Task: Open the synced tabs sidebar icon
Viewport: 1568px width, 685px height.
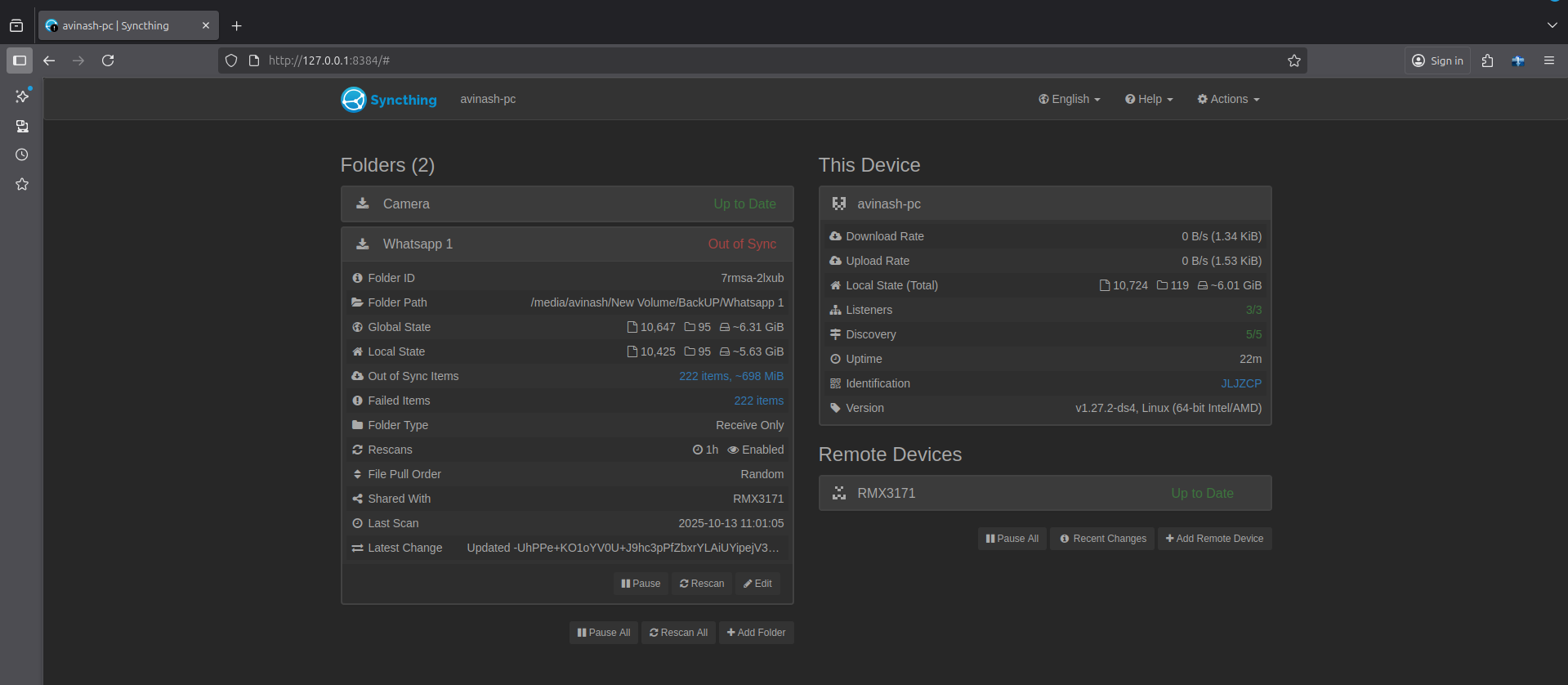Action: [x=22, y=126]
